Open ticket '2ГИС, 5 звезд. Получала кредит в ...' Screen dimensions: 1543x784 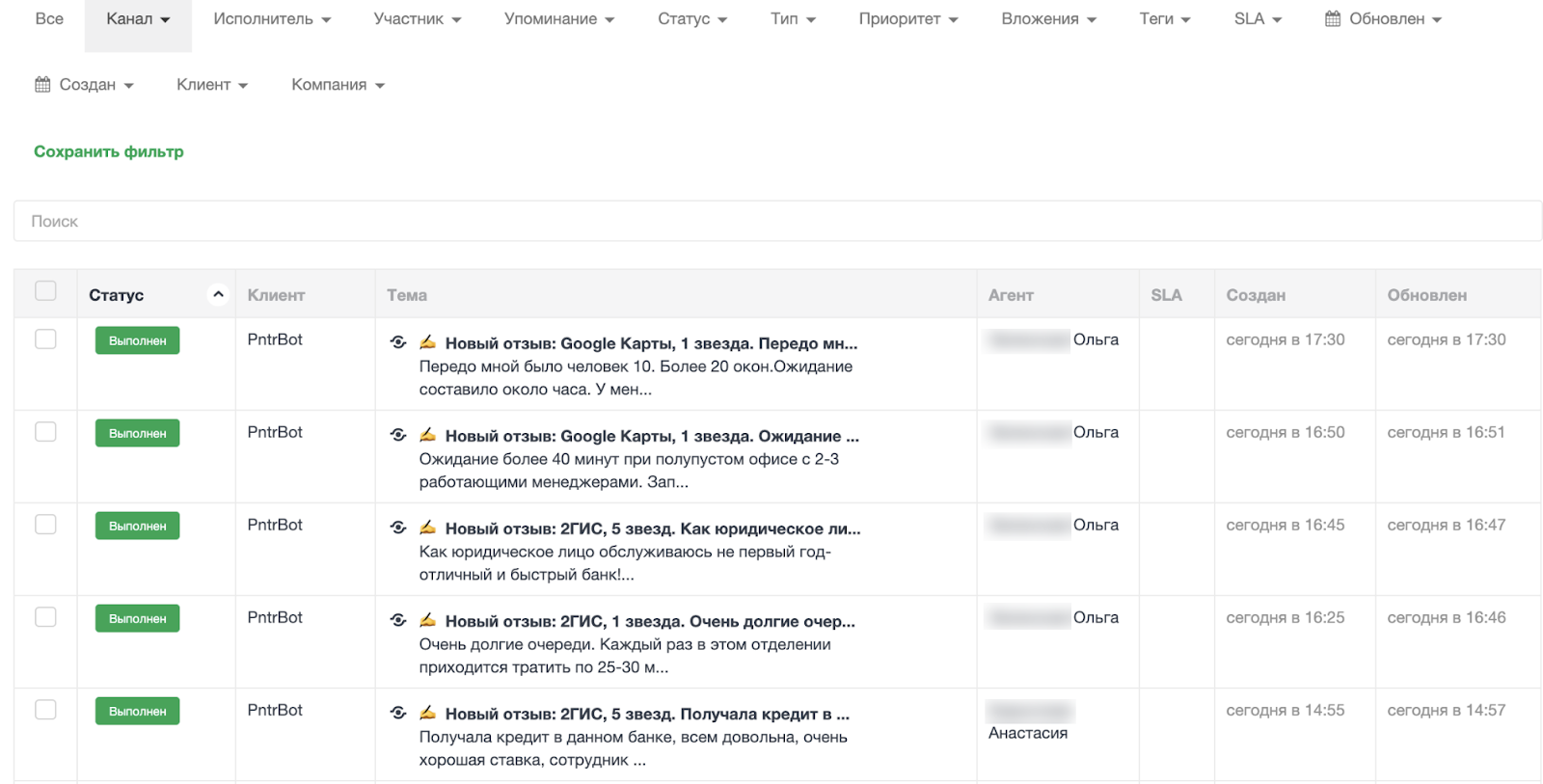point(647,714)
